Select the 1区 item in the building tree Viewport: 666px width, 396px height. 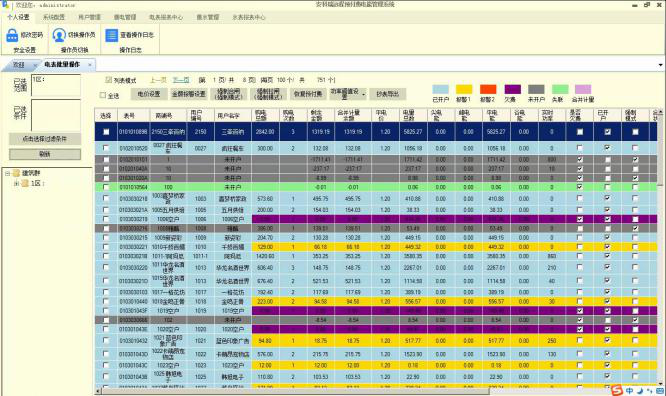[38, 184]
